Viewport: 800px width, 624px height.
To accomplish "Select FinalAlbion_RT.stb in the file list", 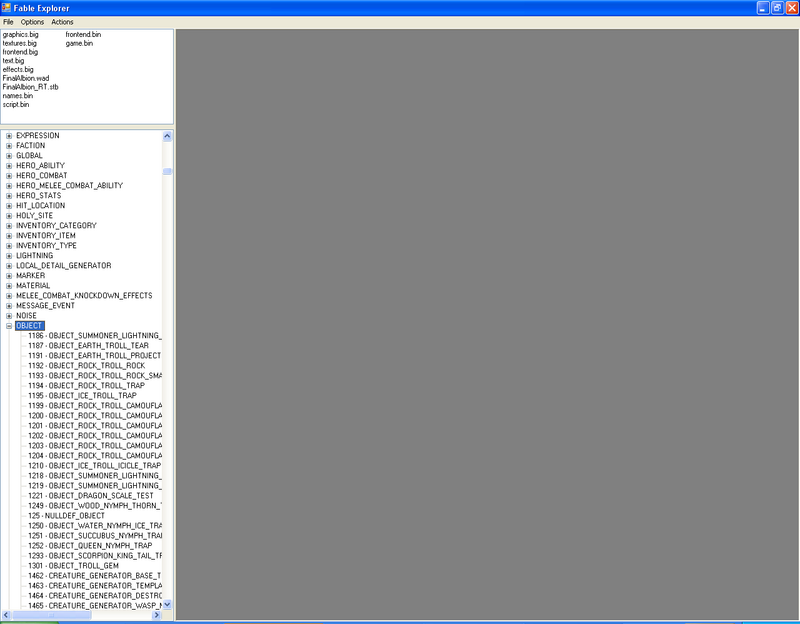I will tap(31, 87).
